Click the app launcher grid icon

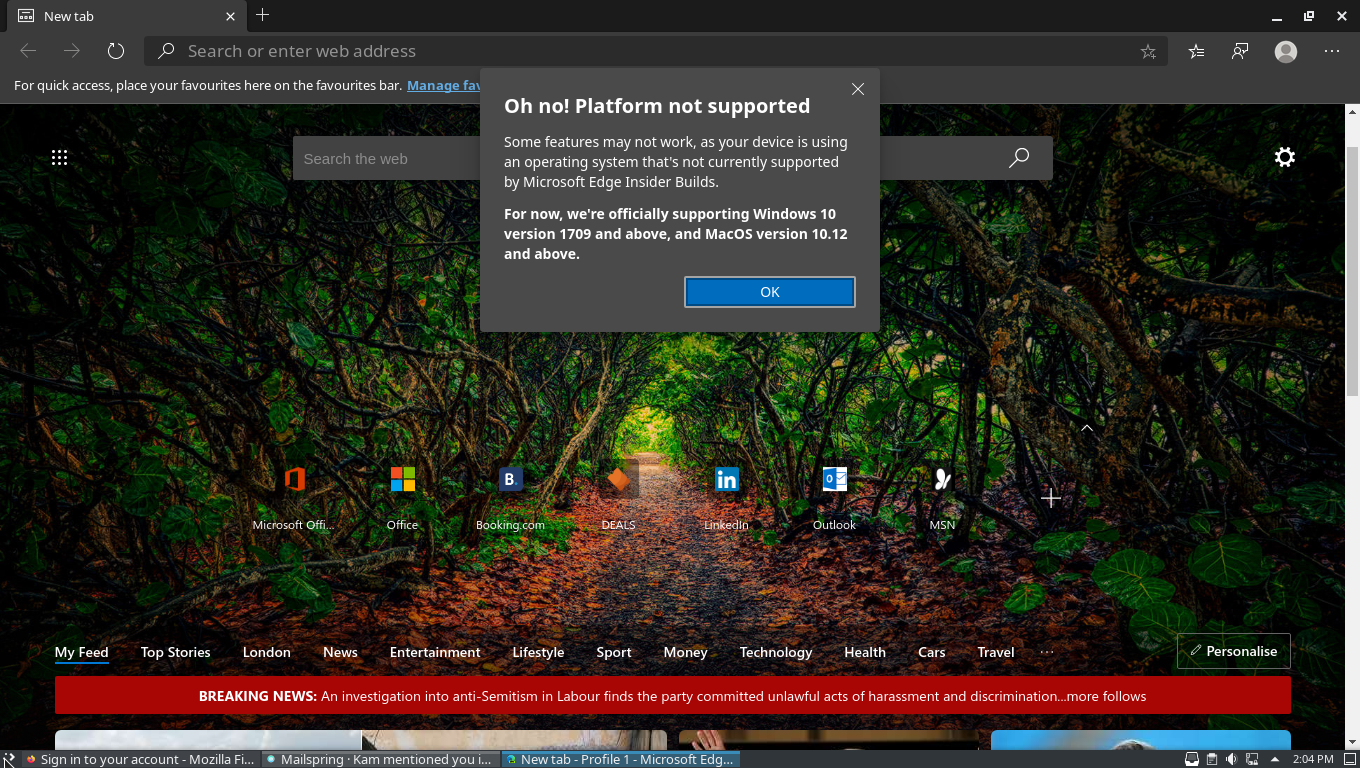tap(59, 157)
